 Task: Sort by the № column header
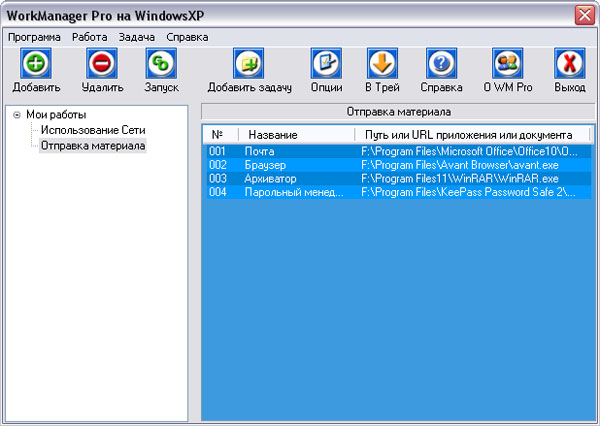220,135
